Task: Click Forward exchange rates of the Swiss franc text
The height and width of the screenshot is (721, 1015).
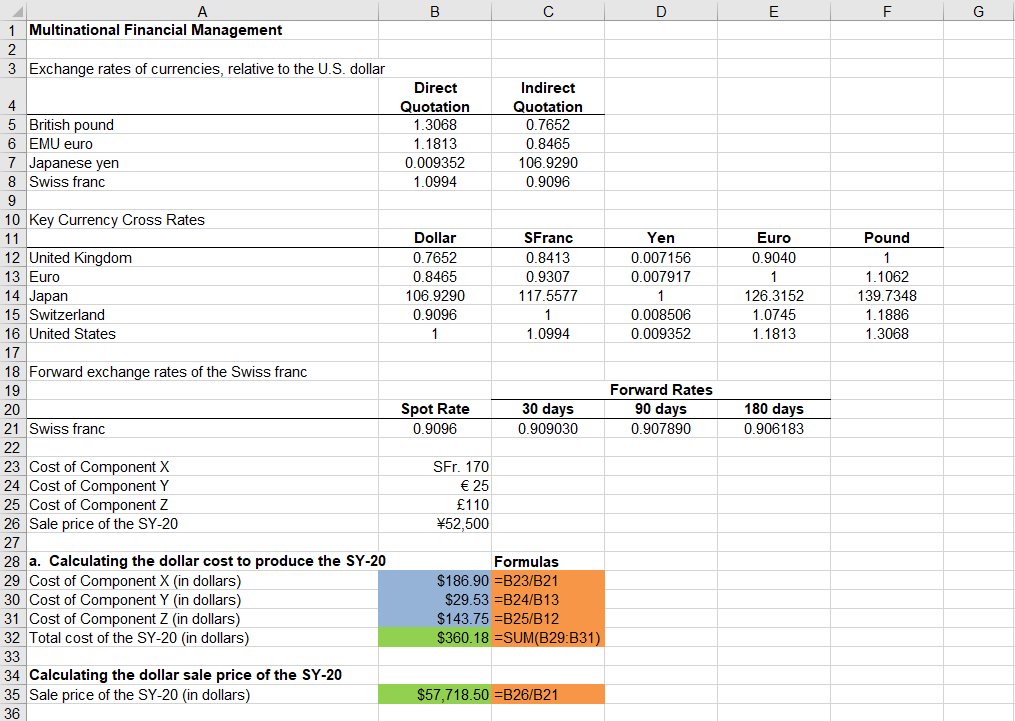Action: [x=168, y=372]
